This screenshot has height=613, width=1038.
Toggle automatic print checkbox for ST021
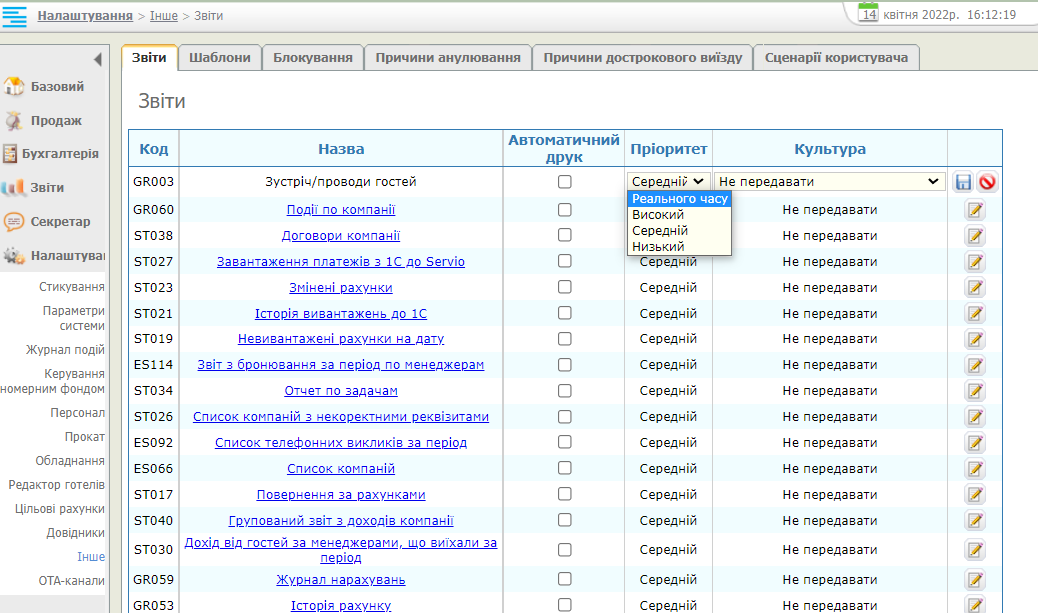[x=565, y=313]
